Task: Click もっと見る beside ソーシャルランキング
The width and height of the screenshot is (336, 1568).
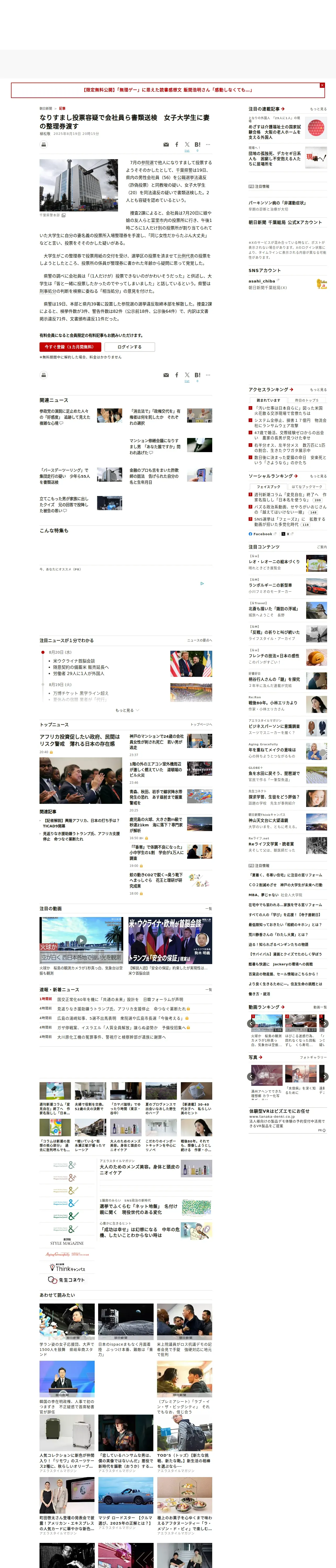Action: [318, 476]
